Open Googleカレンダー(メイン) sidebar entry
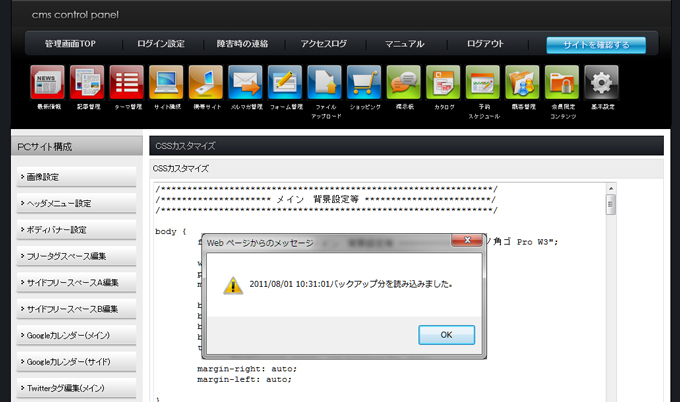The height and width of the screenshot is (402, 680). coord(76,334)
